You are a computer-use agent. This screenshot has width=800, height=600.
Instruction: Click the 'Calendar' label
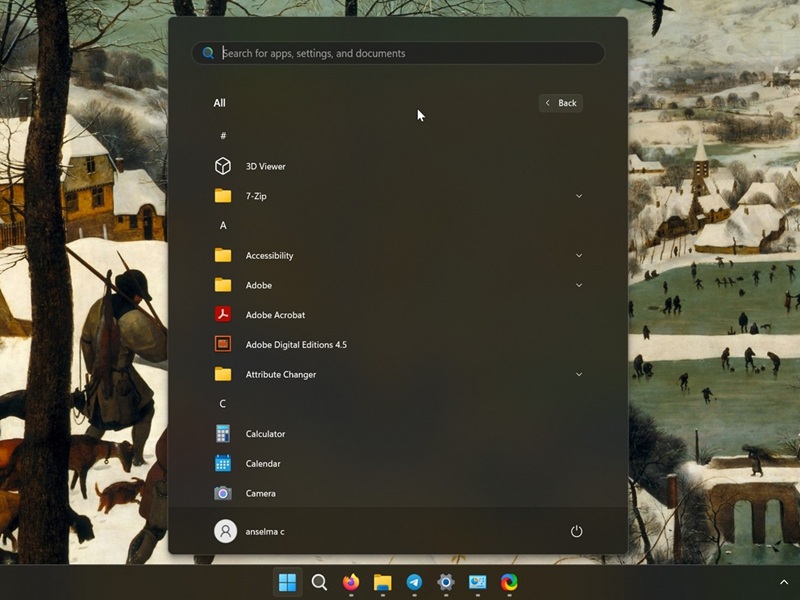point(263,463)
